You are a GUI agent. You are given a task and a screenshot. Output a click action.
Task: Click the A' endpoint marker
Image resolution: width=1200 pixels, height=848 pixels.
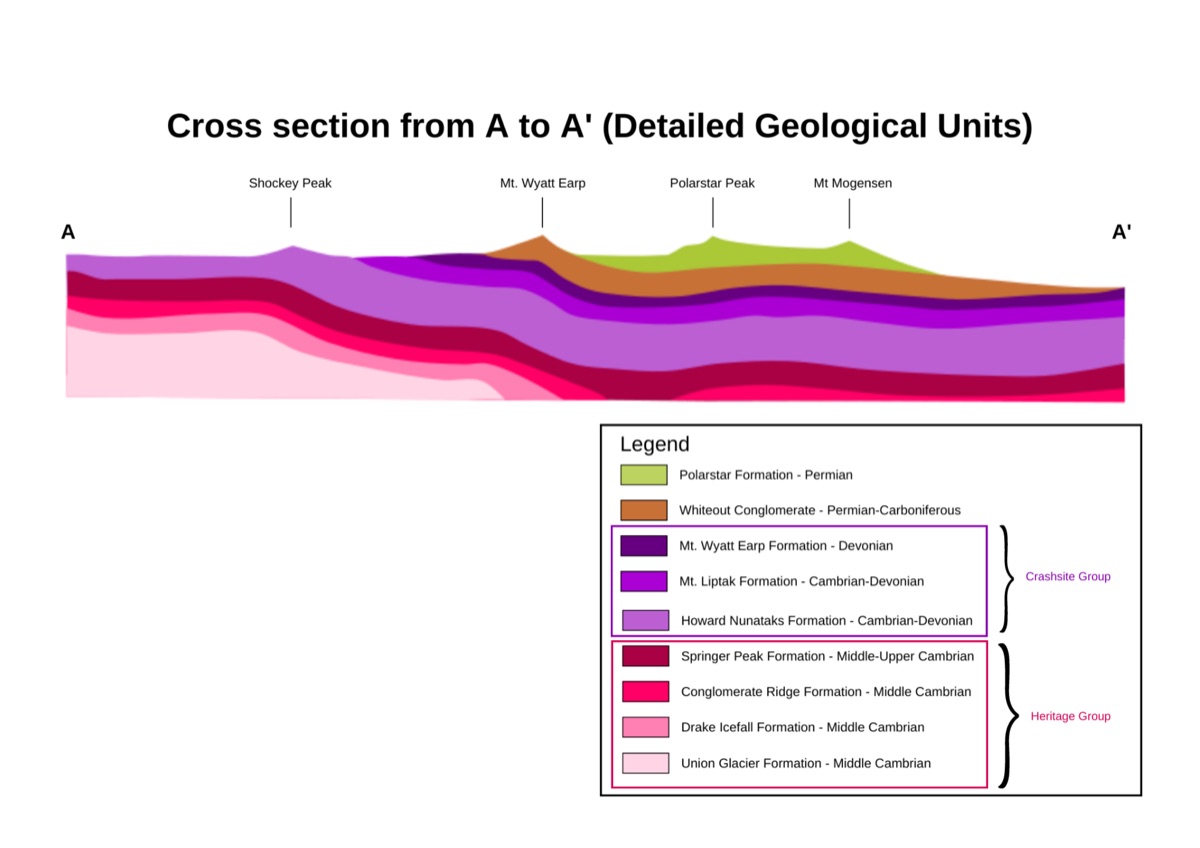click(x=1122, y=232)
